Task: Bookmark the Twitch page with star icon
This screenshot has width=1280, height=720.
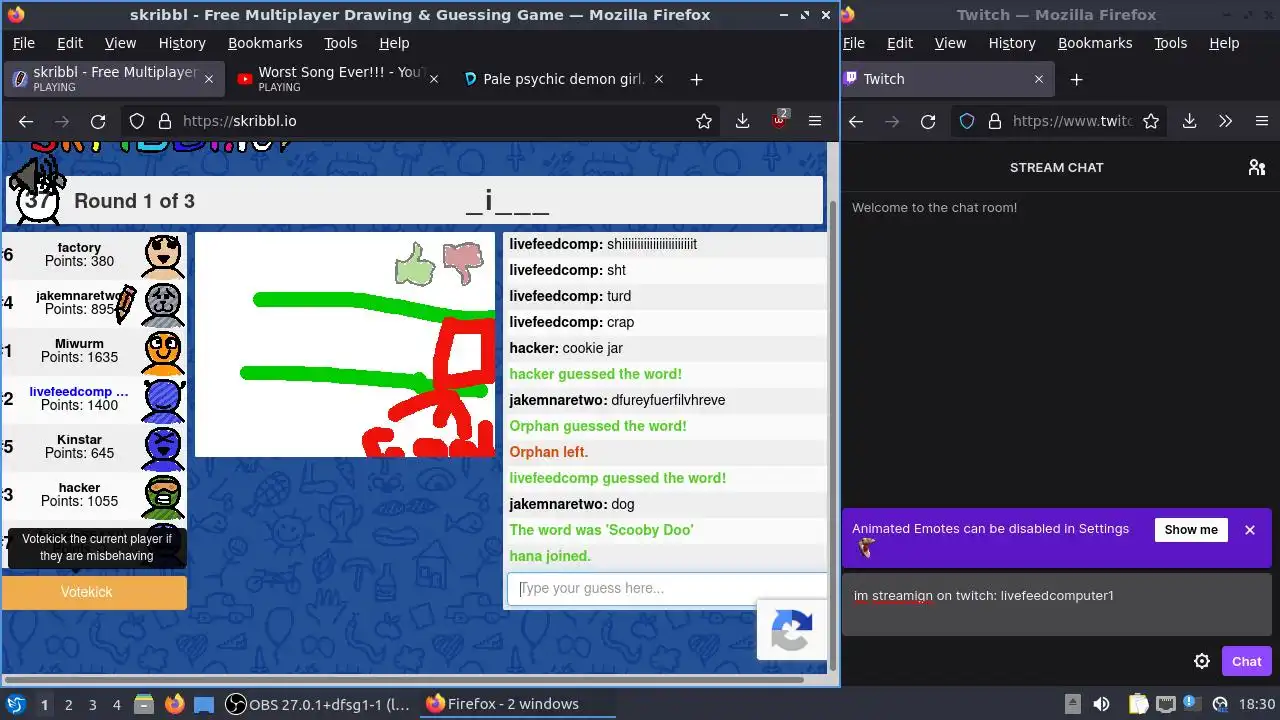Action: point(1151,121)
